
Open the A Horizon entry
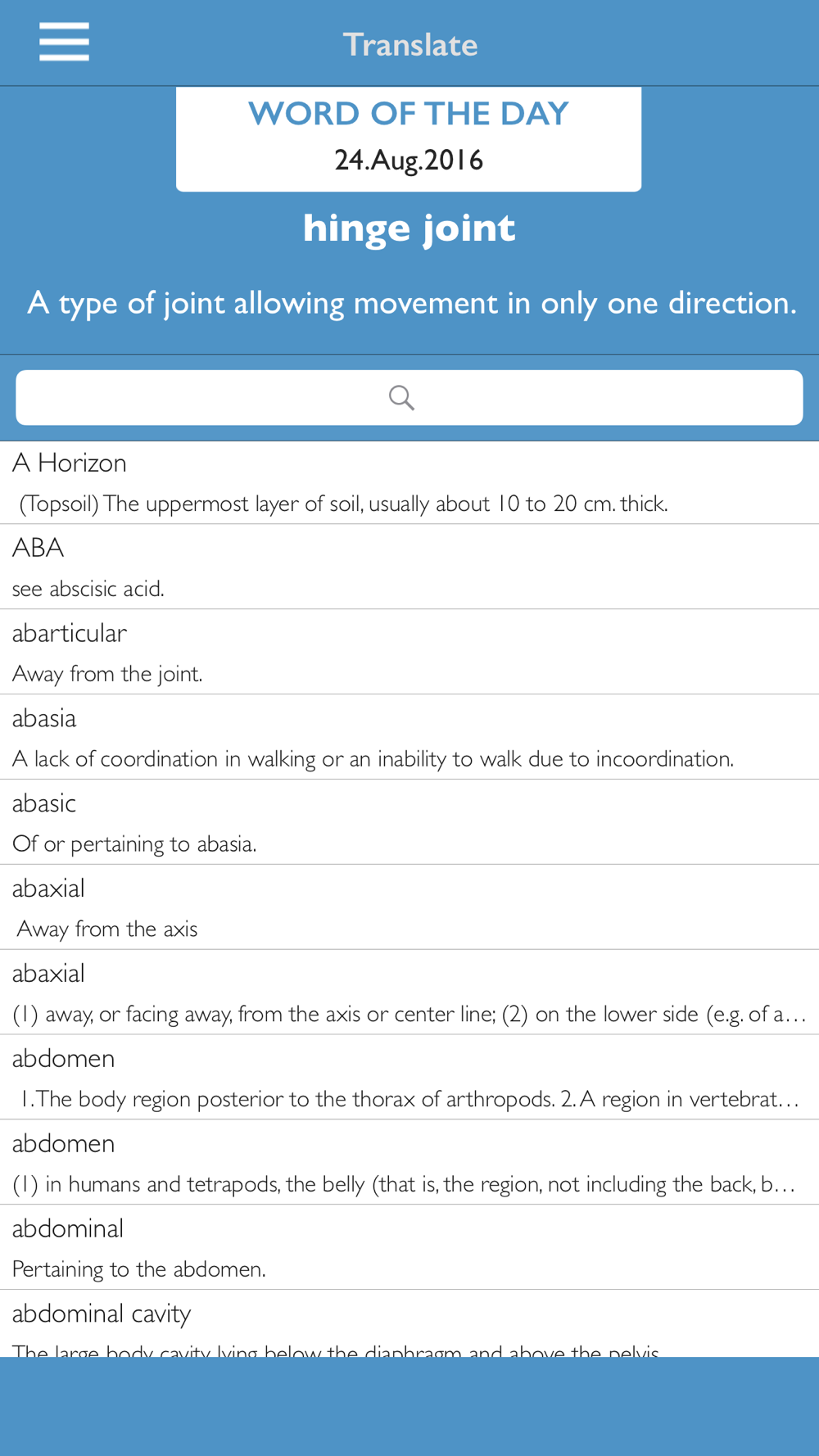409,482
